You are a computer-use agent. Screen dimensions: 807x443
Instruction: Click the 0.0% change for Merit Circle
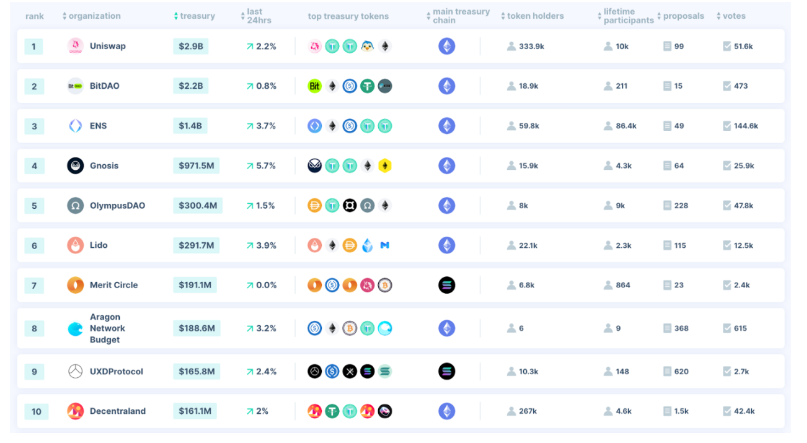point(266,285)
